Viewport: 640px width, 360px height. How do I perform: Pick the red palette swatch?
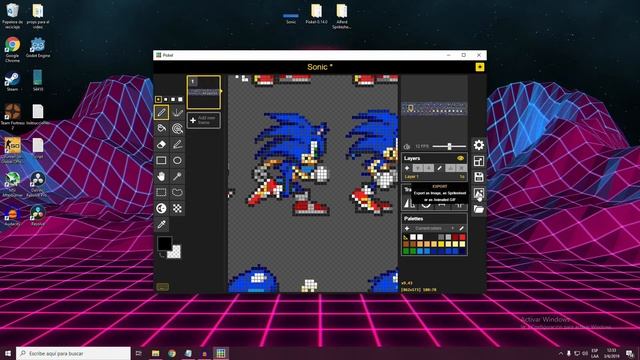(x=462, y=237)
